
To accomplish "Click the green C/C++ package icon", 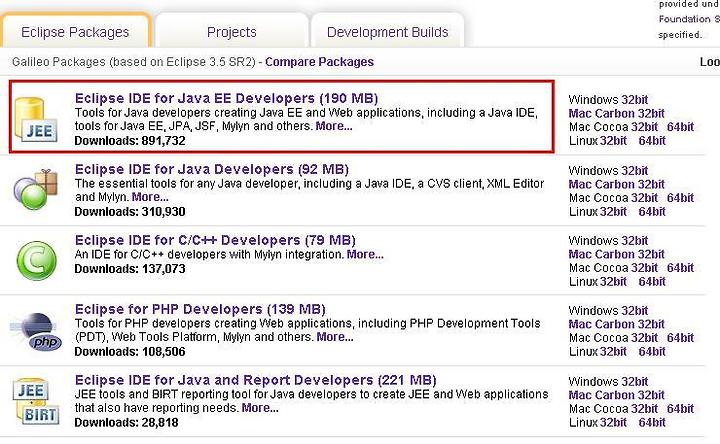I will (x=36, y=261).
